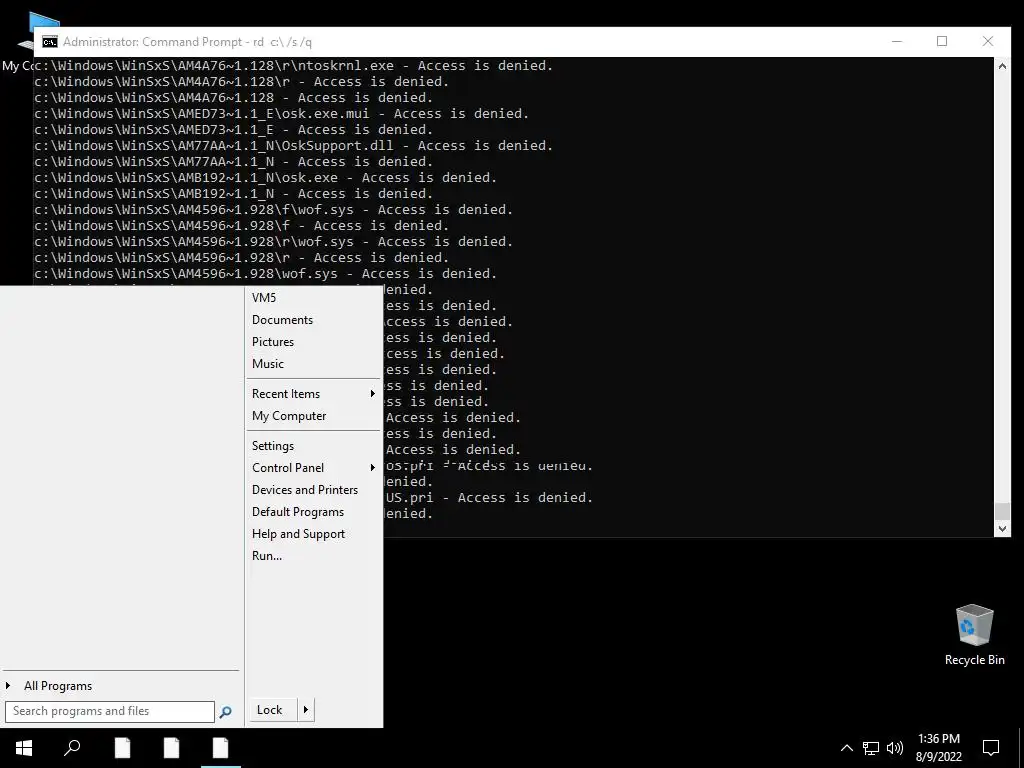Focus the Search programs and files field
Screen dimensions: 1024x768
click(110, 711)
